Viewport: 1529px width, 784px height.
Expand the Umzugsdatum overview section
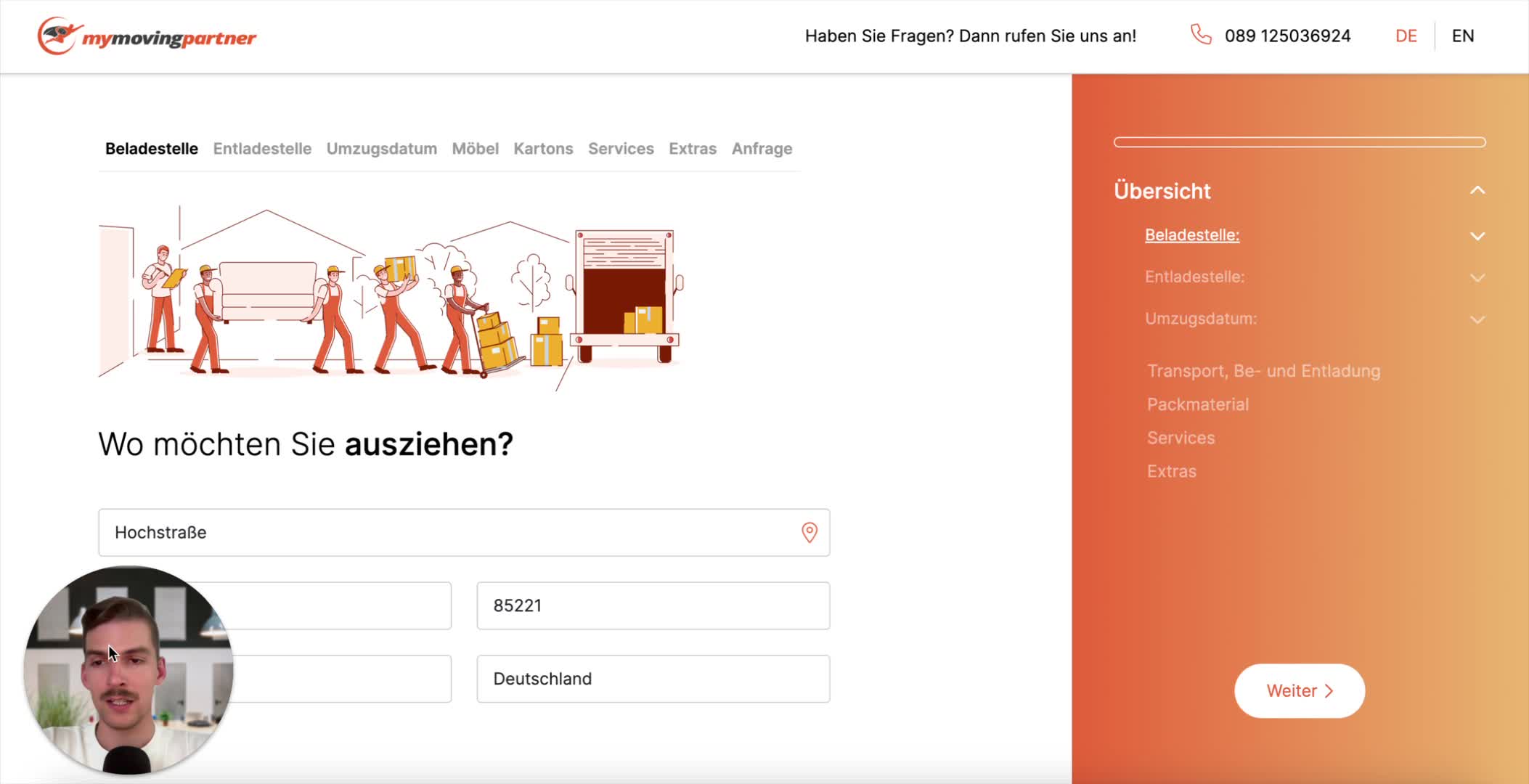[1477, 319]
